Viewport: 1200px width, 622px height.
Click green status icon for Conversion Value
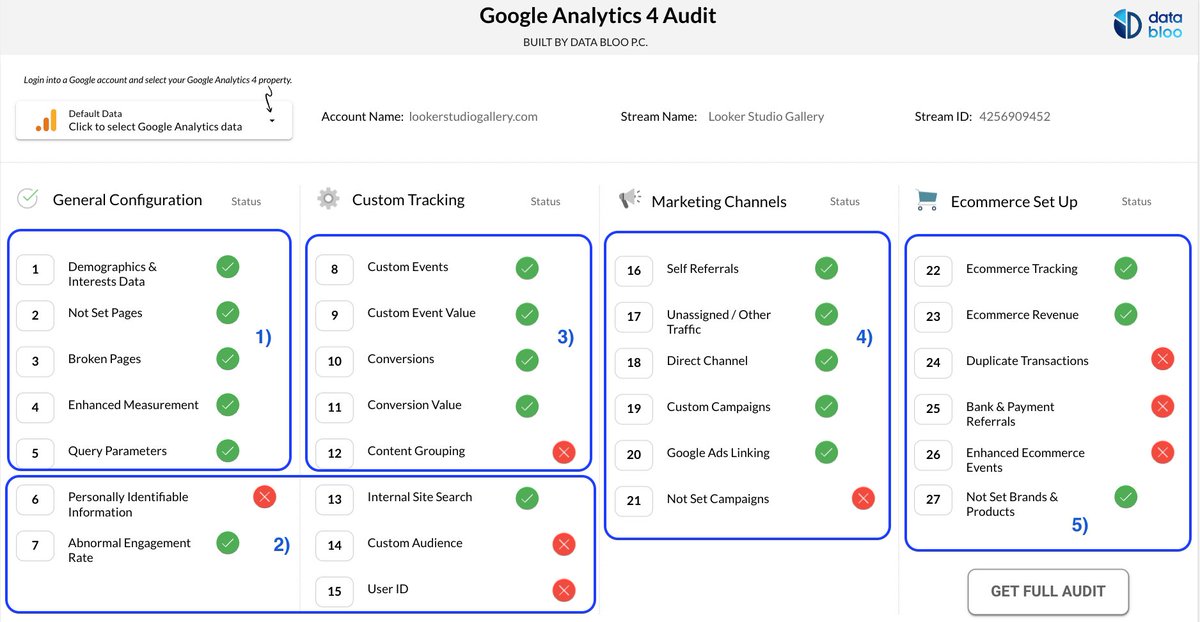click(527, 405)
